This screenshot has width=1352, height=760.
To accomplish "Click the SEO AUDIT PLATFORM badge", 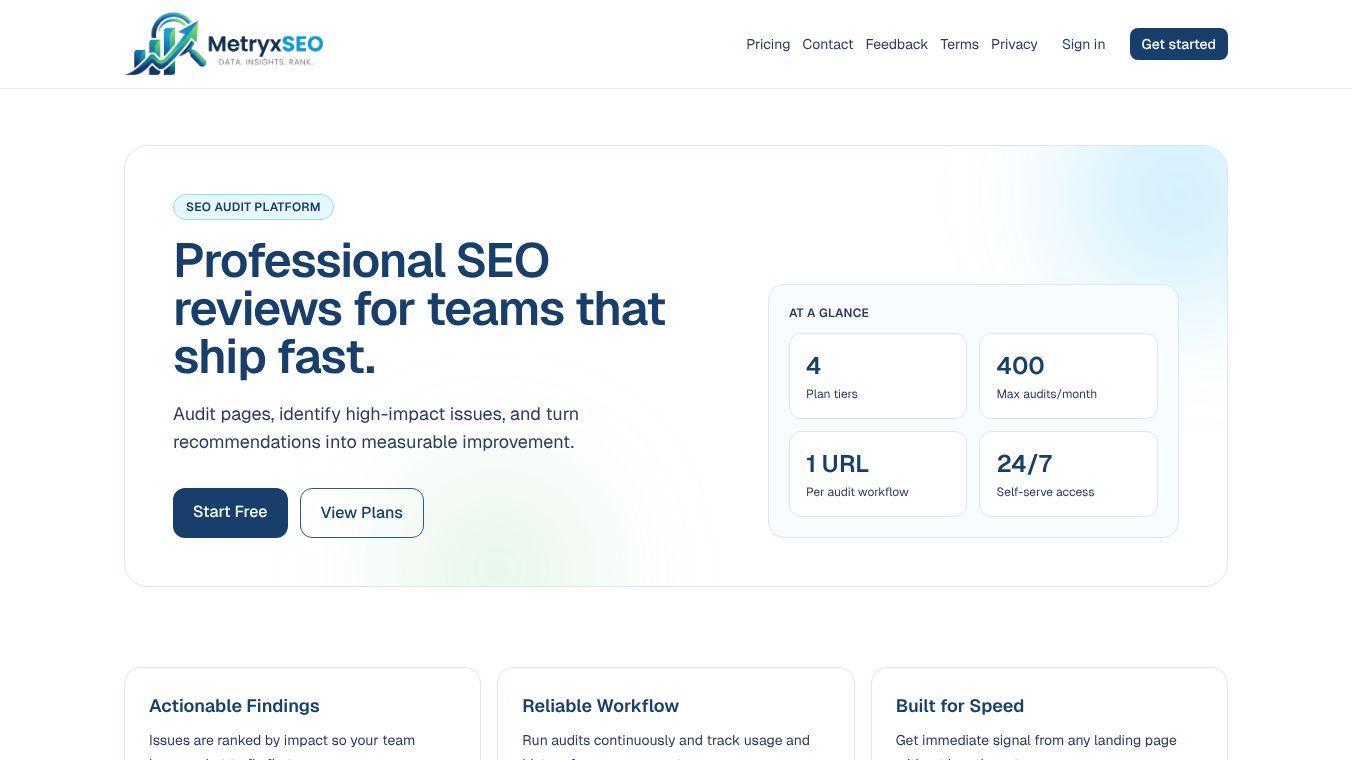I will coord(253,207).
